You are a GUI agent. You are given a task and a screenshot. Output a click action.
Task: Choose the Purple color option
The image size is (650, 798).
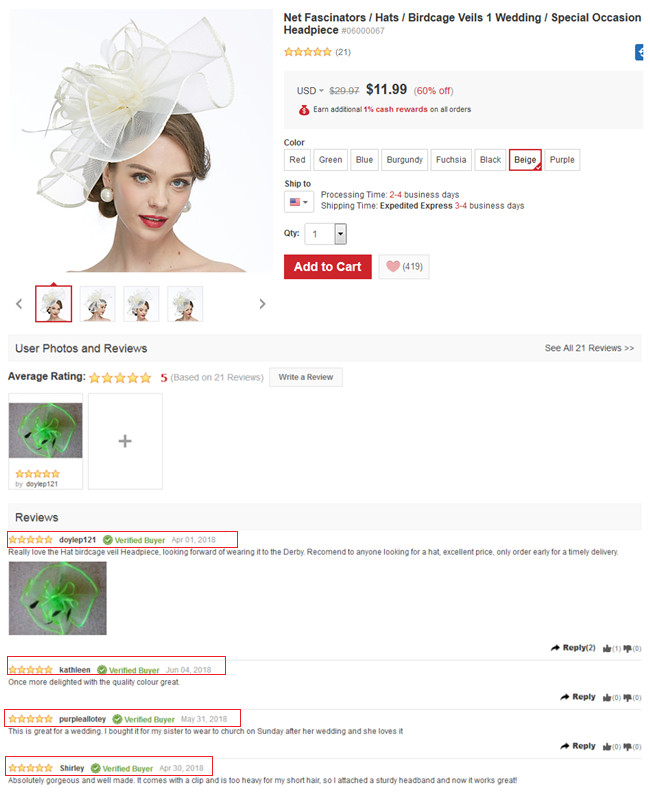[562, 160]
